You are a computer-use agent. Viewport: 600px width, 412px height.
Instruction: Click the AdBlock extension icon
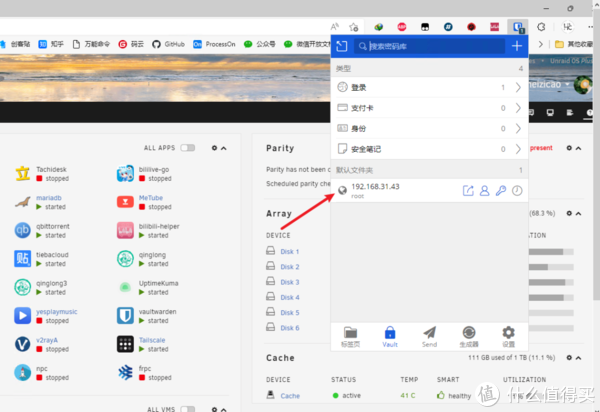pos(402,27)
